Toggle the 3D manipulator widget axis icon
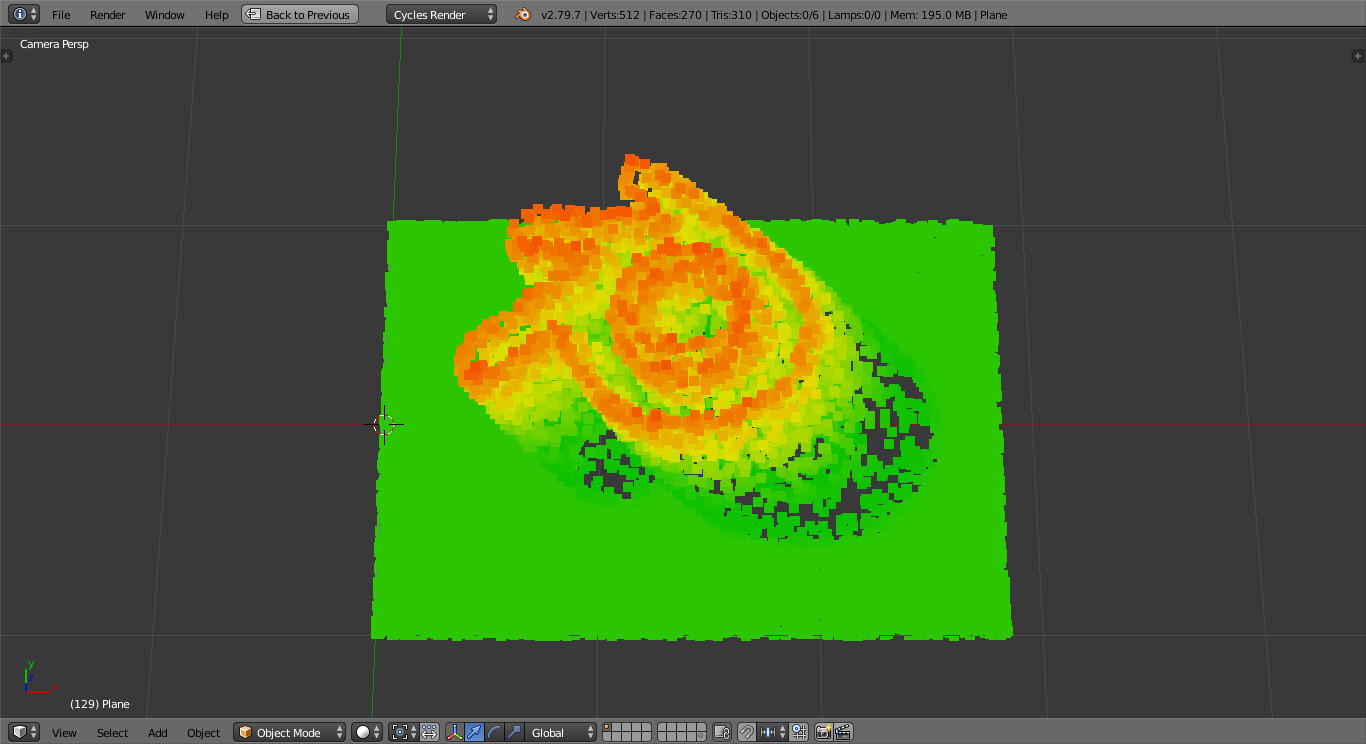The width and height of the screenshot is (1366, 744). click(454, 732)
